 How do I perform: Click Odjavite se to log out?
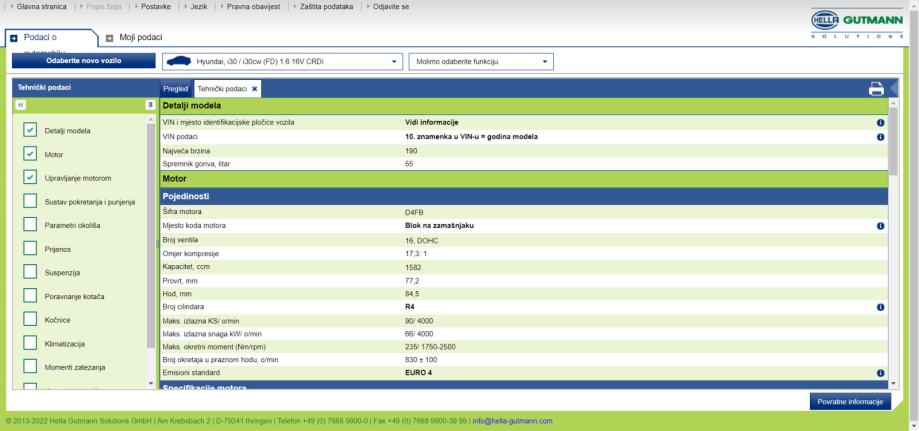tap(391, 7)
